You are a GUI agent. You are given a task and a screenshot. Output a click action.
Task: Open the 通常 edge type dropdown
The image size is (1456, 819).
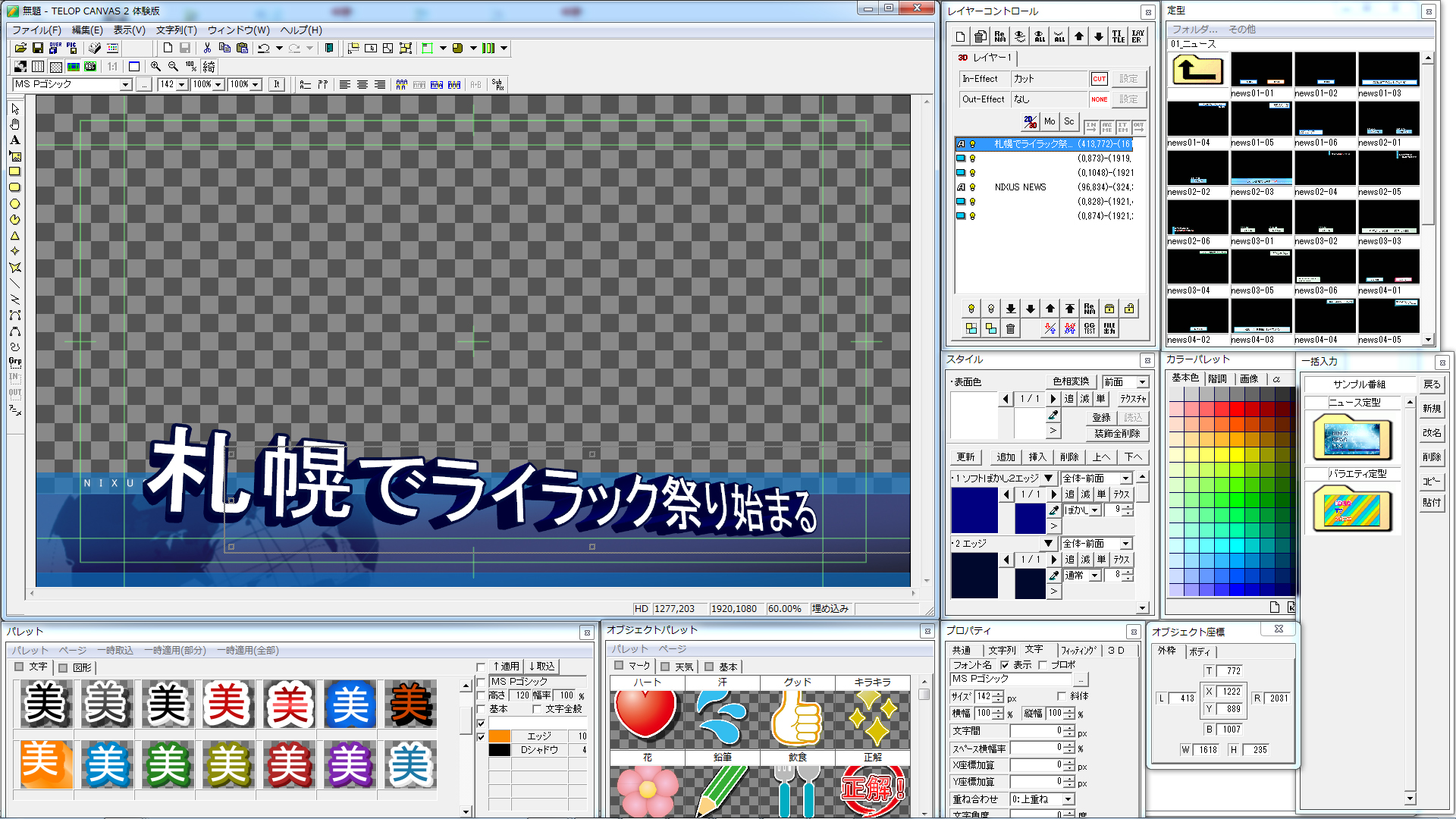[x=1094, y=576]
